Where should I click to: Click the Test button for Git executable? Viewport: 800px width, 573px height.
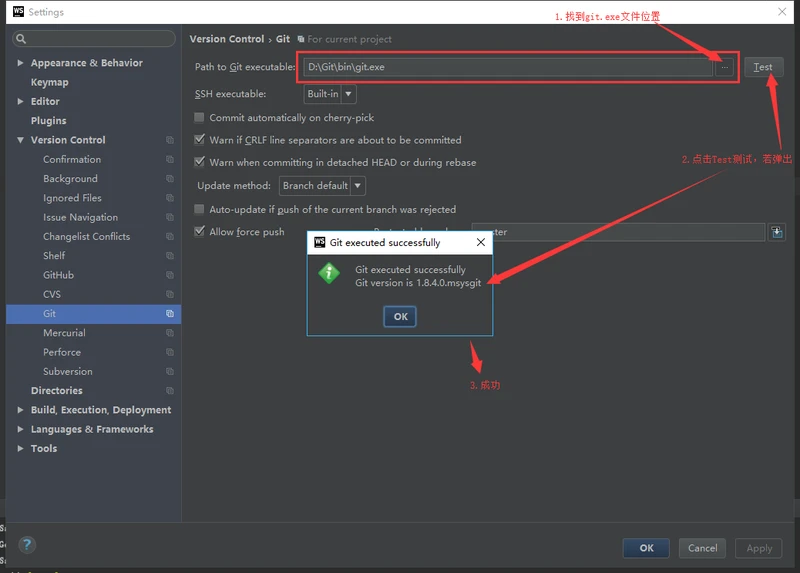[763, 67]
